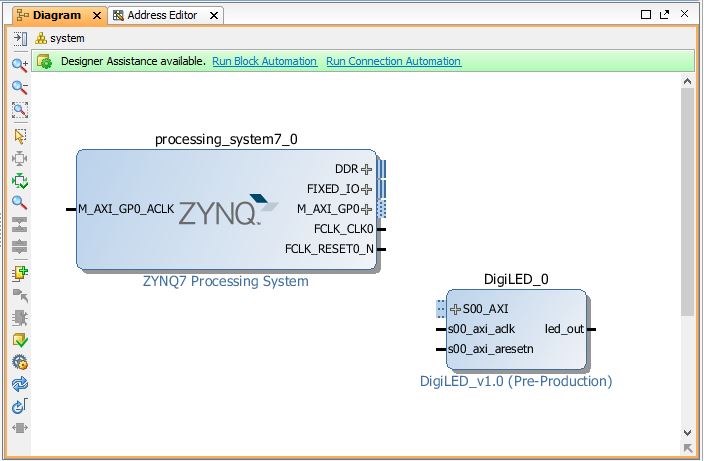Click the blue Refresh arrows icon
The height and width of the screenshot is (461, 704).
[20, 384]
